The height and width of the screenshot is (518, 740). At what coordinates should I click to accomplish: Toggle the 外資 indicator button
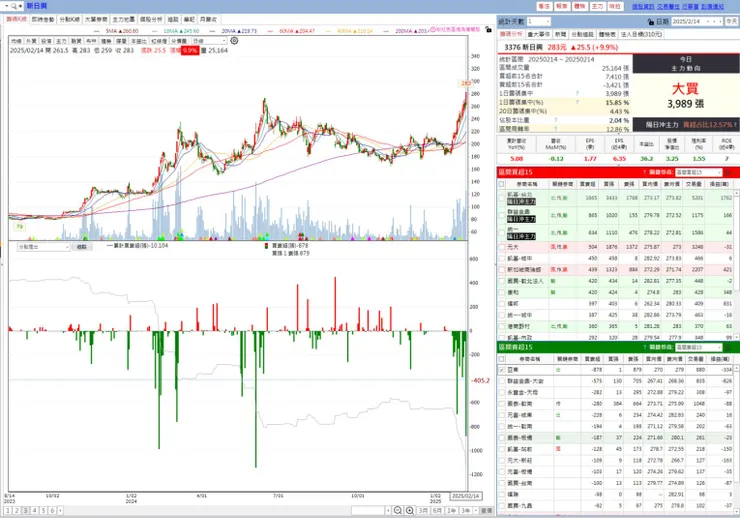tap(31, 41)
